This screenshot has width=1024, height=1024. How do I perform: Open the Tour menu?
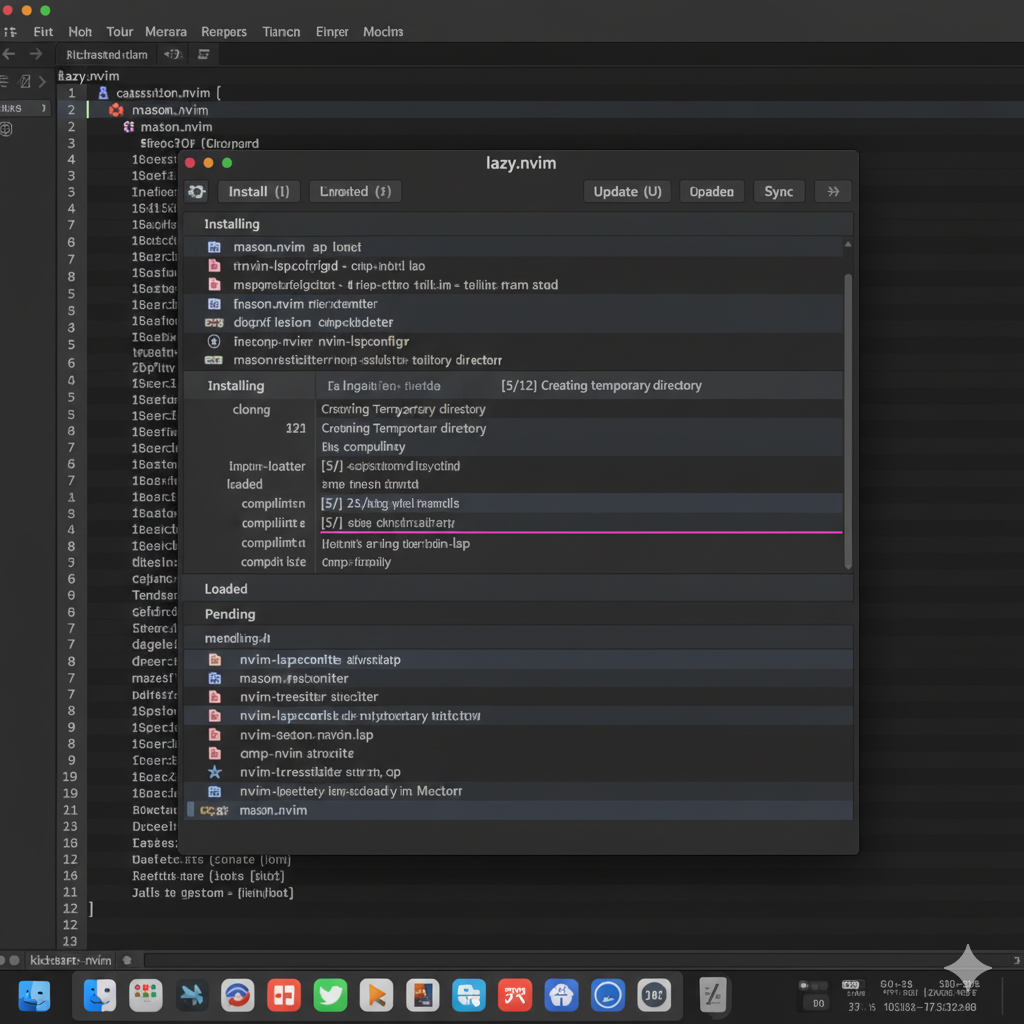pos(119,31)
